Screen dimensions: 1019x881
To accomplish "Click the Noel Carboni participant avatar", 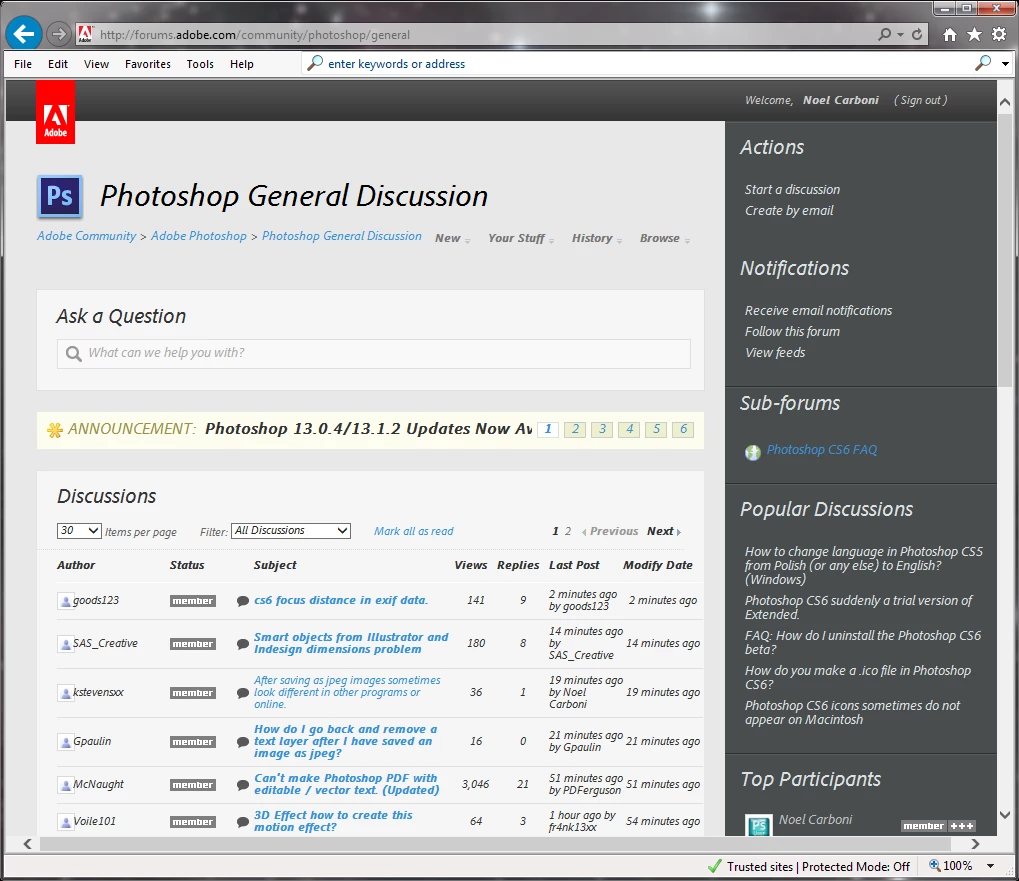I will click(x=758, y=824).
